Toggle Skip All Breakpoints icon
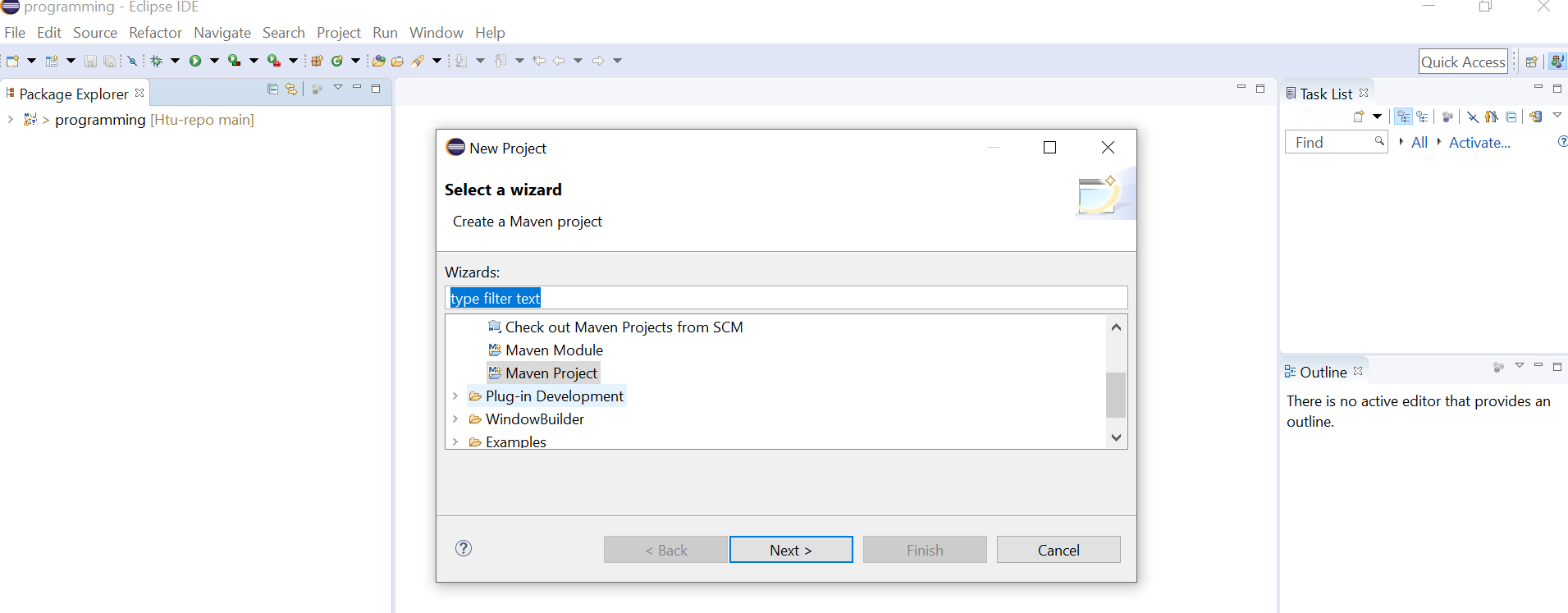This screenshot has height=613, width=1568. [x=132, y=61]
